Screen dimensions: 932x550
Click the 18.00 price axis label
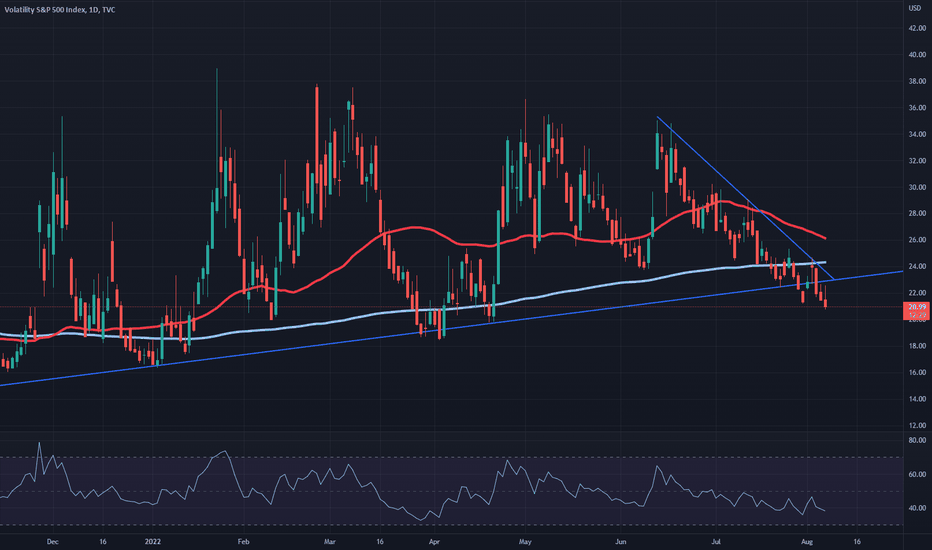[917, 345]
